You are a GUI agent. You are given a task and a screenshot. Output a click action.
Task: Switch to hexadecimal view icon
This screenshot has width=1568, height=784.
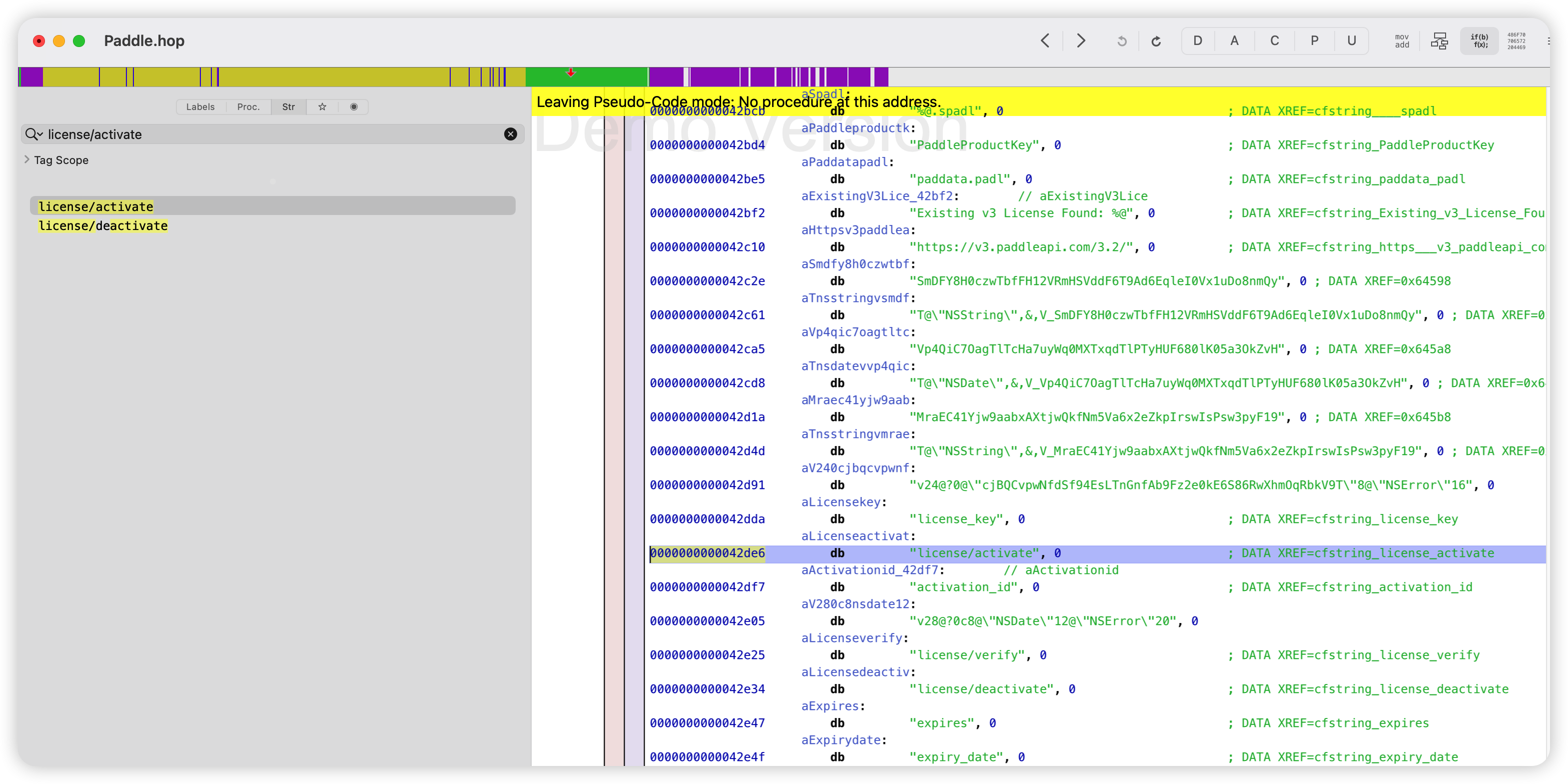coord(1516,41)
